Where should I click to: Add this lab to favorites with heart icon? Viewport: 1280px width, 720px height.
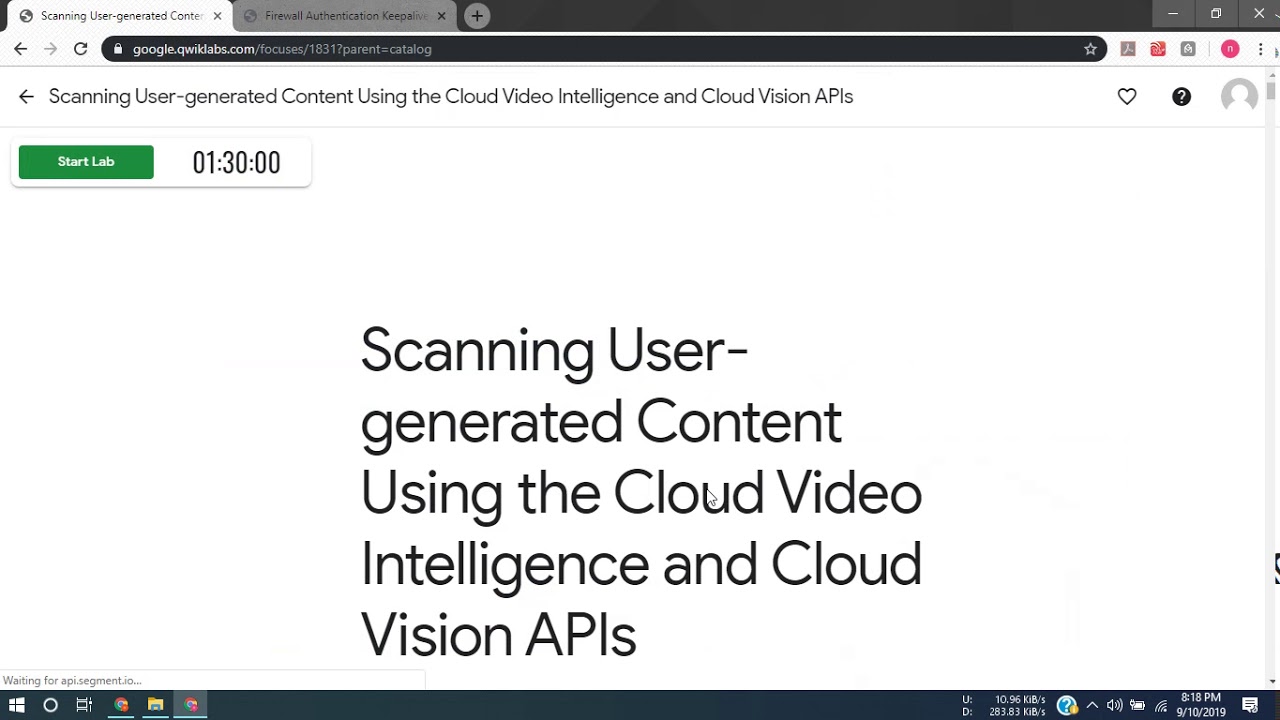[x=1127, y=96]
